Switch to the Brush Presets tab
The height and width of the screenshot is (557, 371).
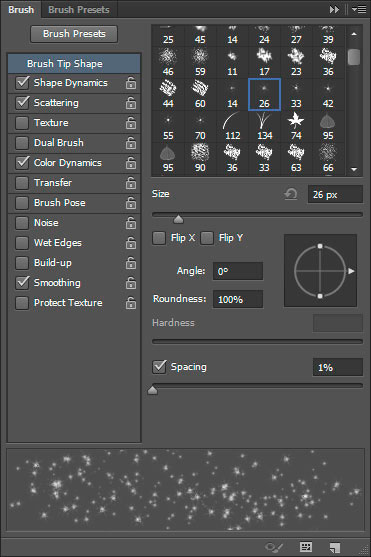pyautogui.click(x=79, y=10)
